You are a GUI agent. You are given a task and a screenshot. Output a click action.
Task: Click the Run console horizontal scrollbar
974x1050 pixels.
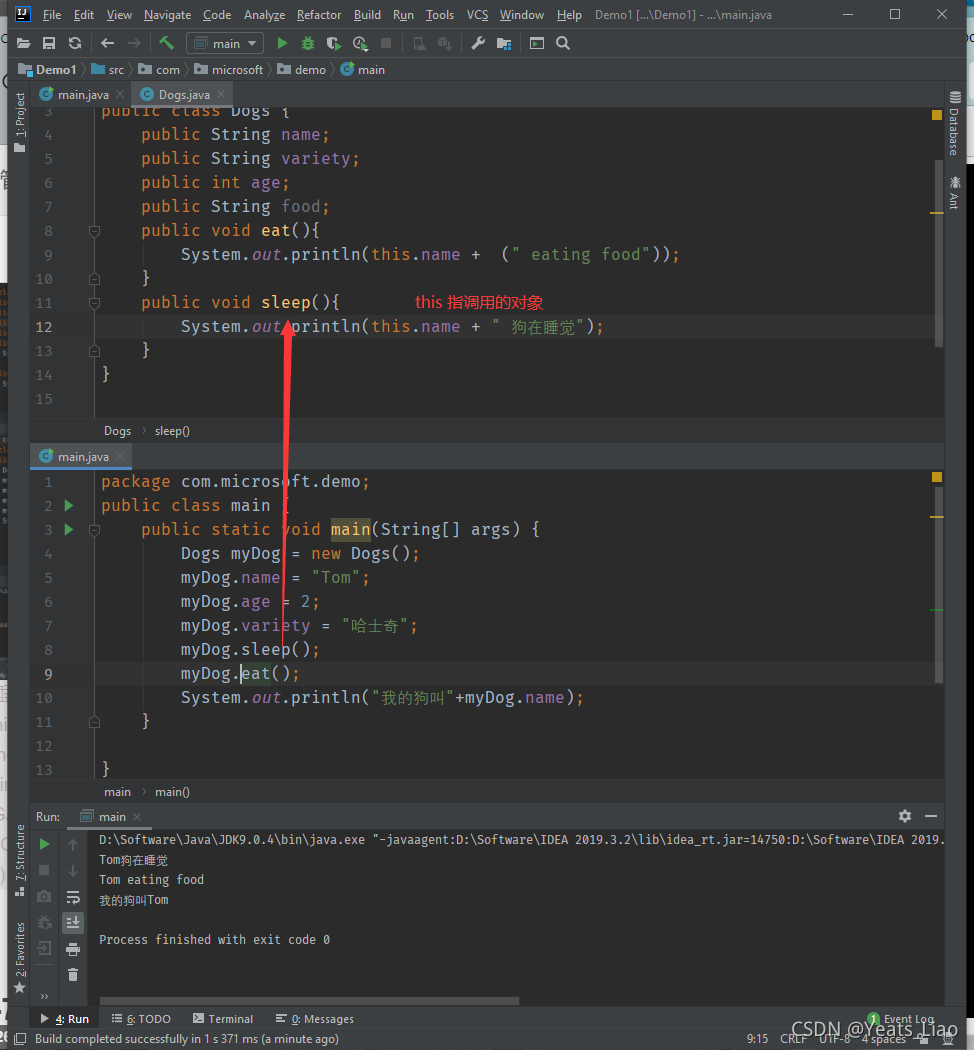309,1001
